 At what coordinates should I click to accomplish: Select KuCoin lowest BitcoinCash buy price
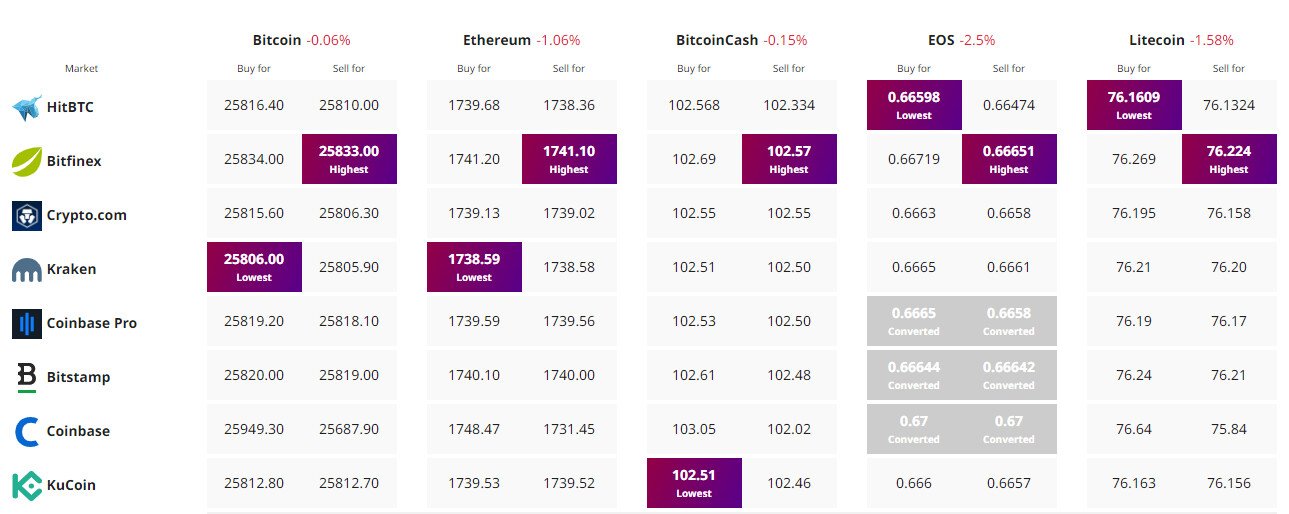pyautogui.click(x=694, y=483)
